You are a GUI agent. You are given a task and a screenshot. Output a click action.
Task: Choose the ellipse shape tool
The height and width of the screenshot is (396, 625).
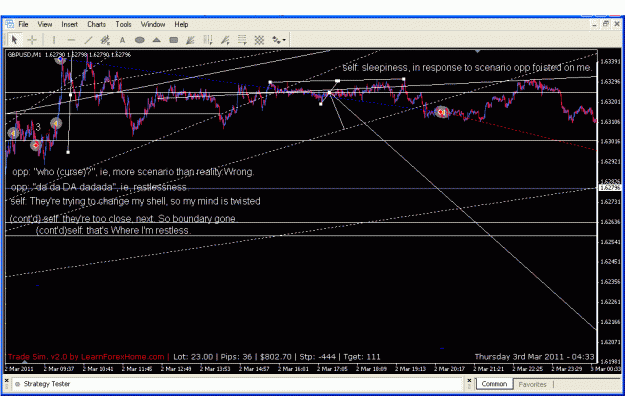point(140,40)
